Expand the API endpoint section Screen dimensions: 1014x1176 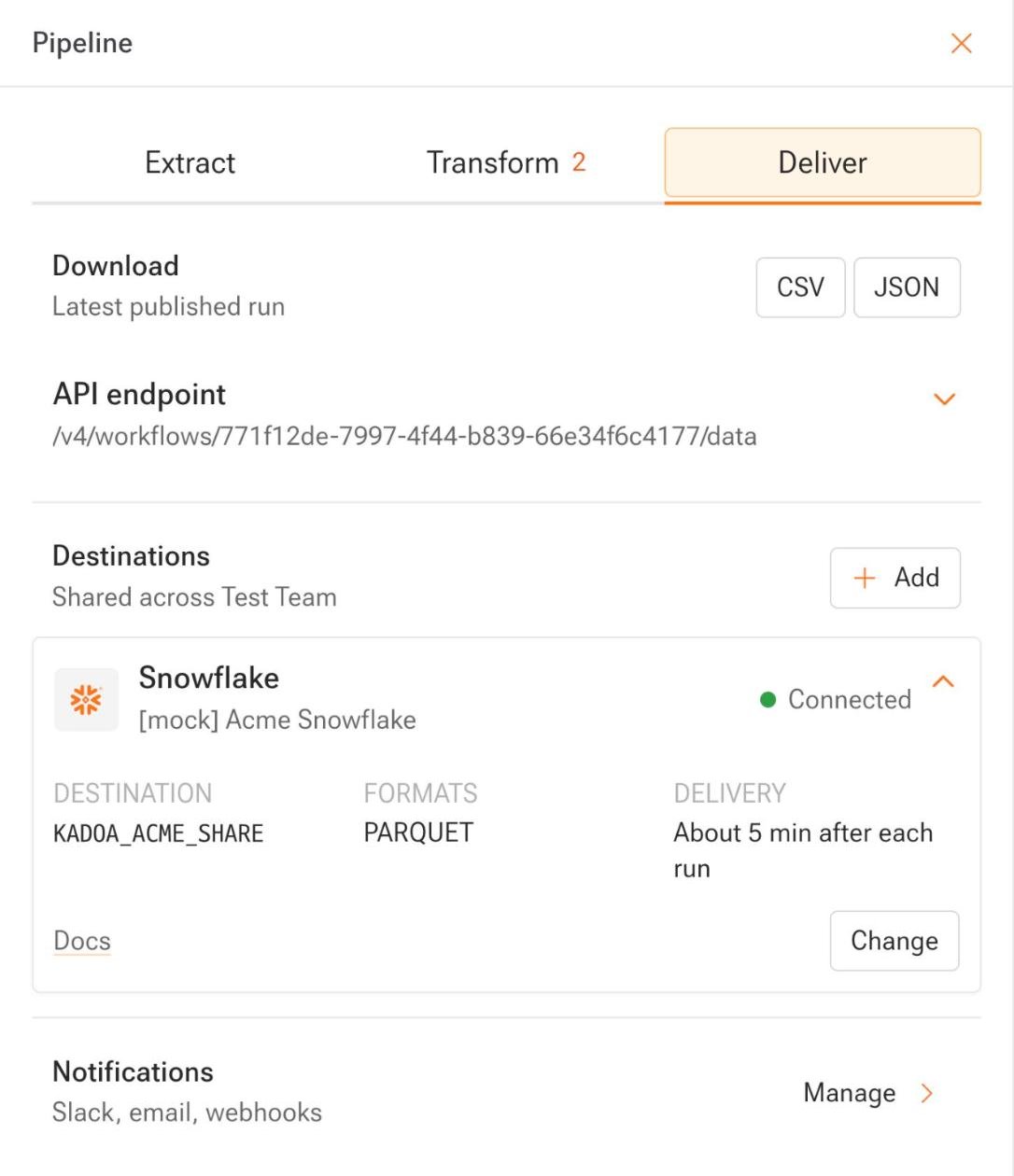click(944, 399)
